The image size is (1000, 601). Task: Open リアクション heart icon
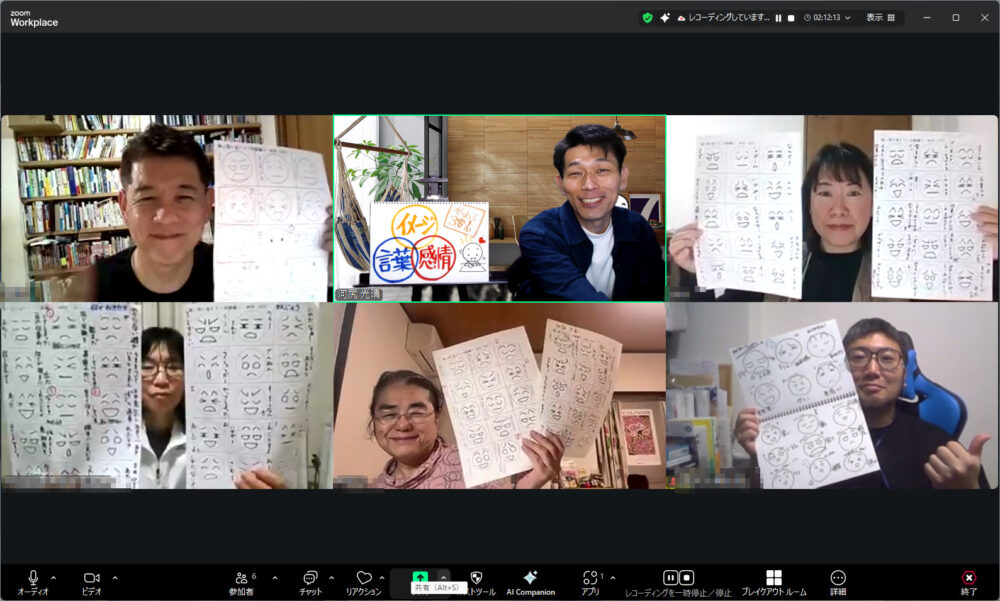point(364,578)
